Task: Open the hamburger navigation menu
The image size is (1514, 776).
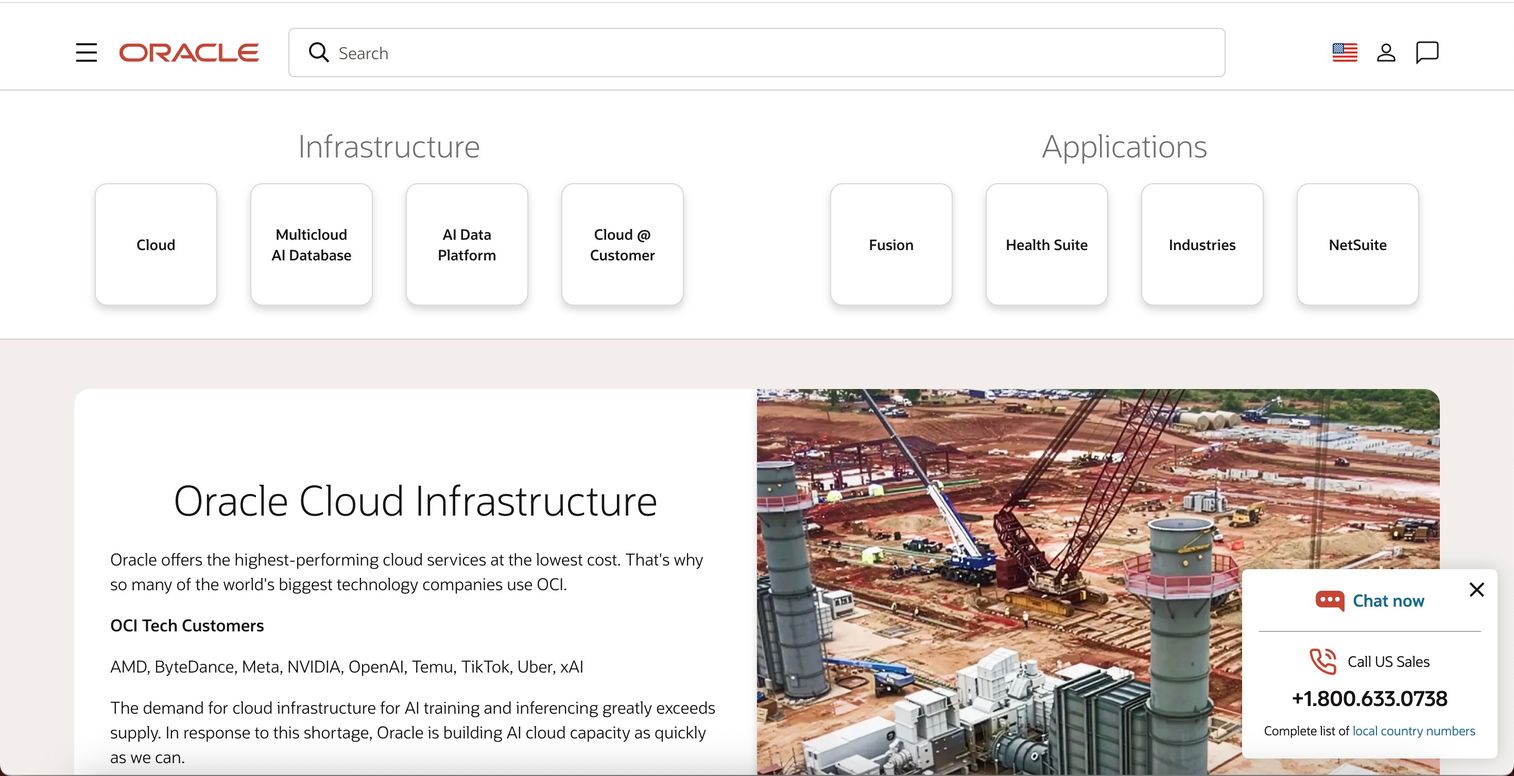Action: pyautogui.click(x=87, y=53)
